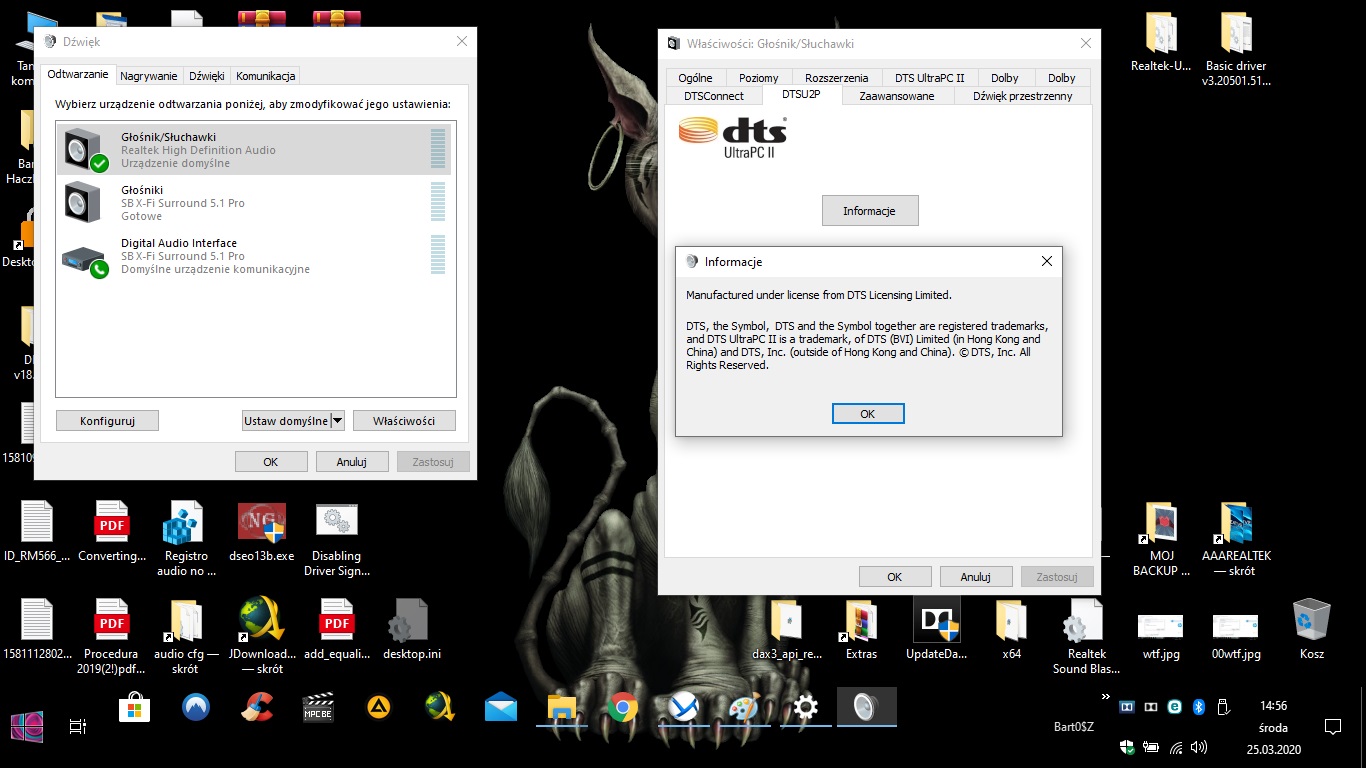Open the Bluetooth tray icon
This screenshot has width=1366, height=768.
point(1199,707)
